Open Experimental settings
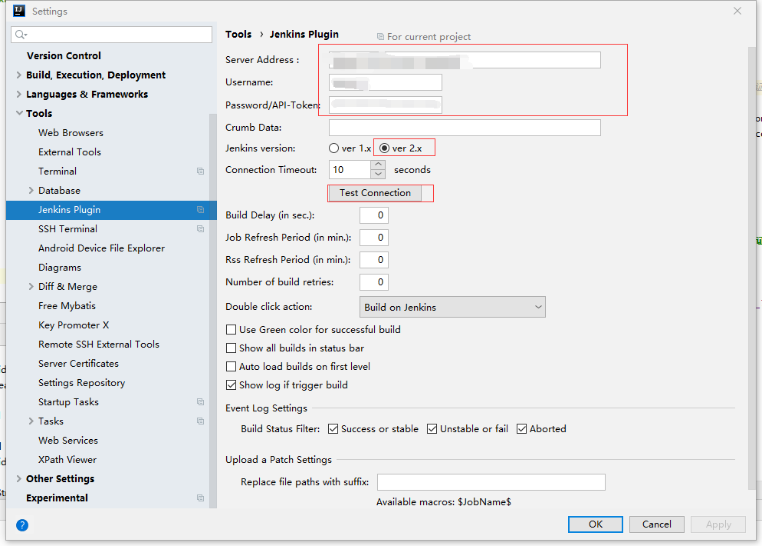The width and height of the screenshot is (762, 546). [x=57, y=498]
